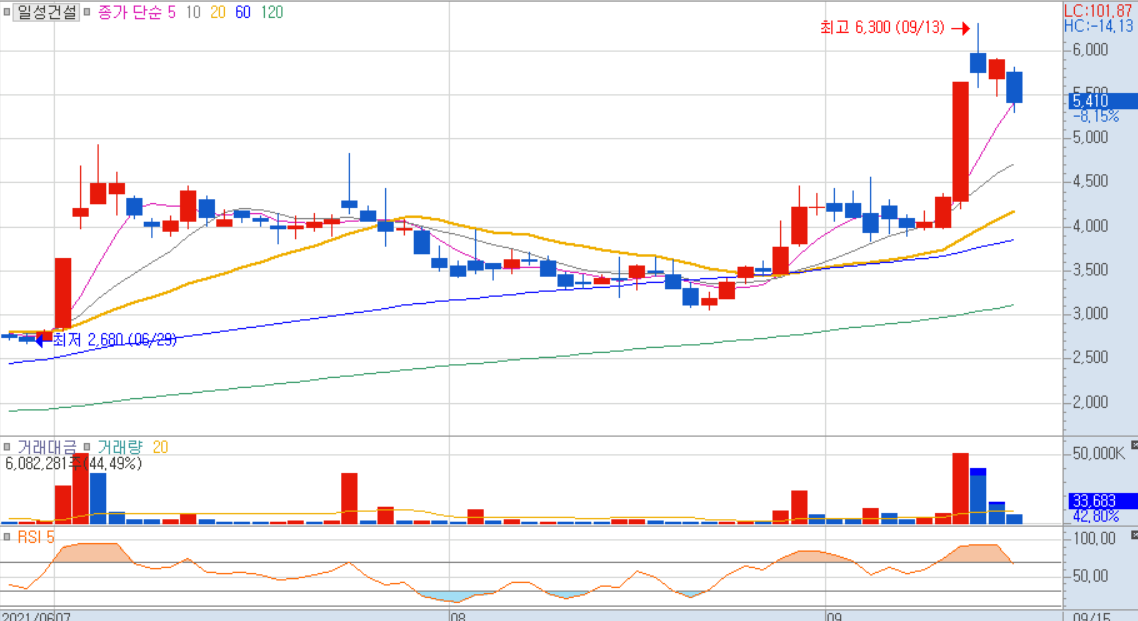Click the 08 month marker on date axis
This screenshot has height=621, width=1138.
[x=457, y=617]
